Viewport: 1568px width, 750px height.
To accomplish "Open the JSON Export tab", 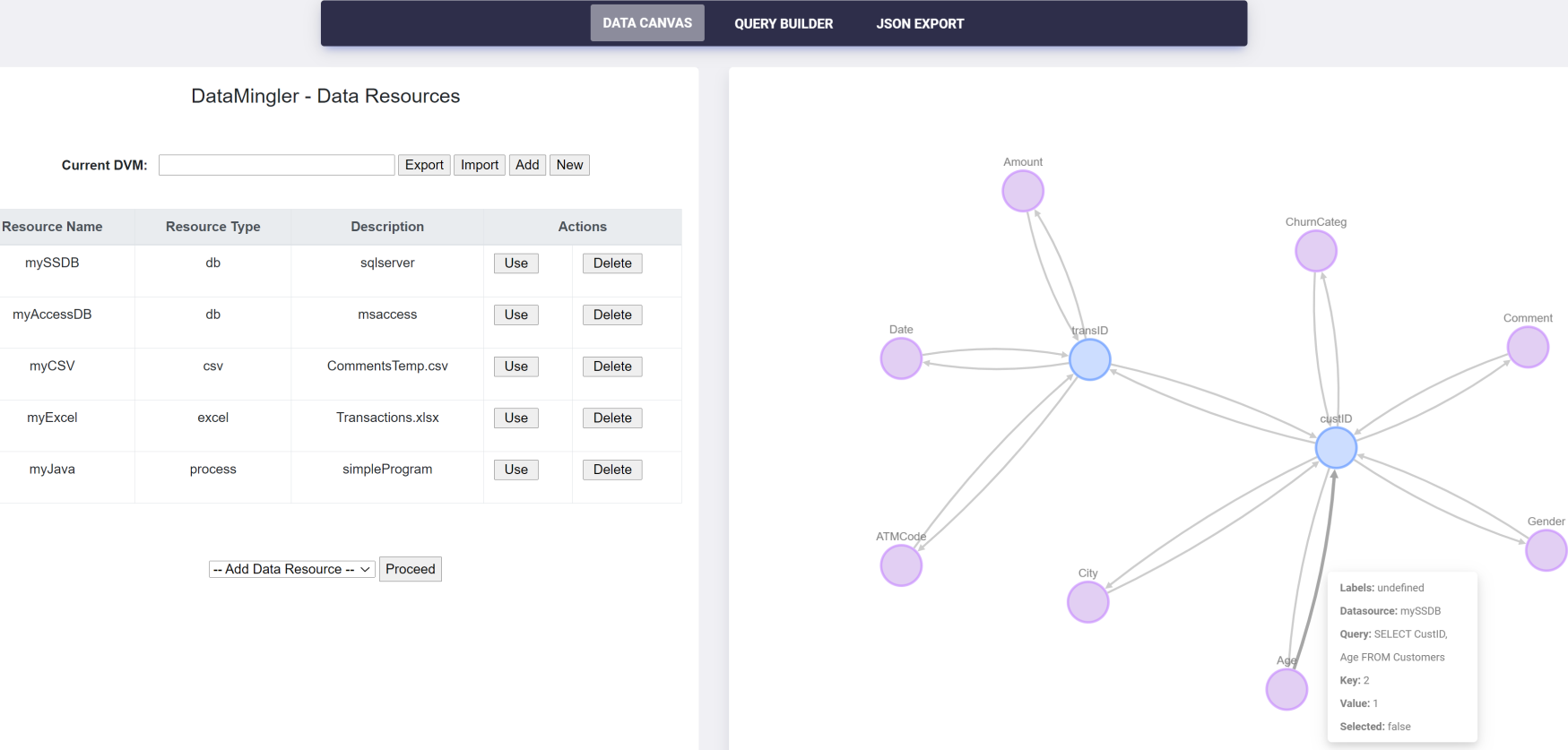I will coord(920,23).
